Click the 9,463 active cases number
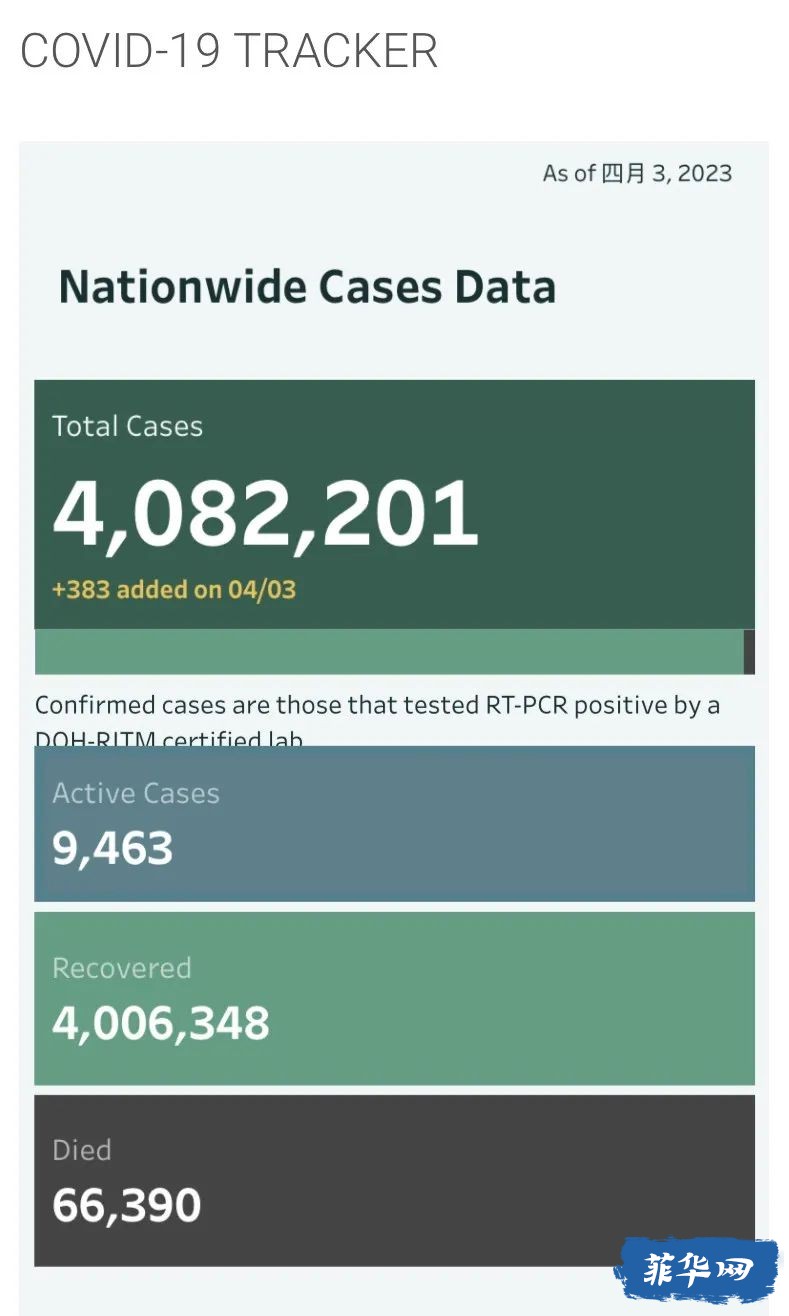 click(x=112, y=849)
